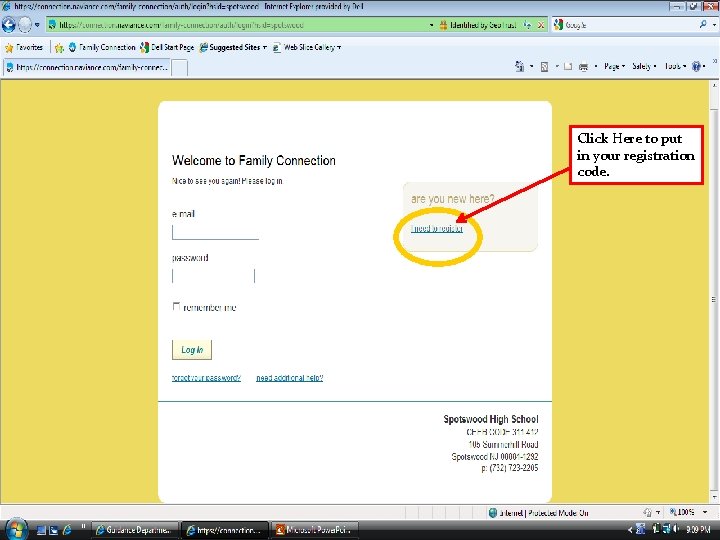The height and width of the screenshot is (540, 720).
Task: Click the browser Back arrow button
Action: pyautogui.click(x=9, y=25)
